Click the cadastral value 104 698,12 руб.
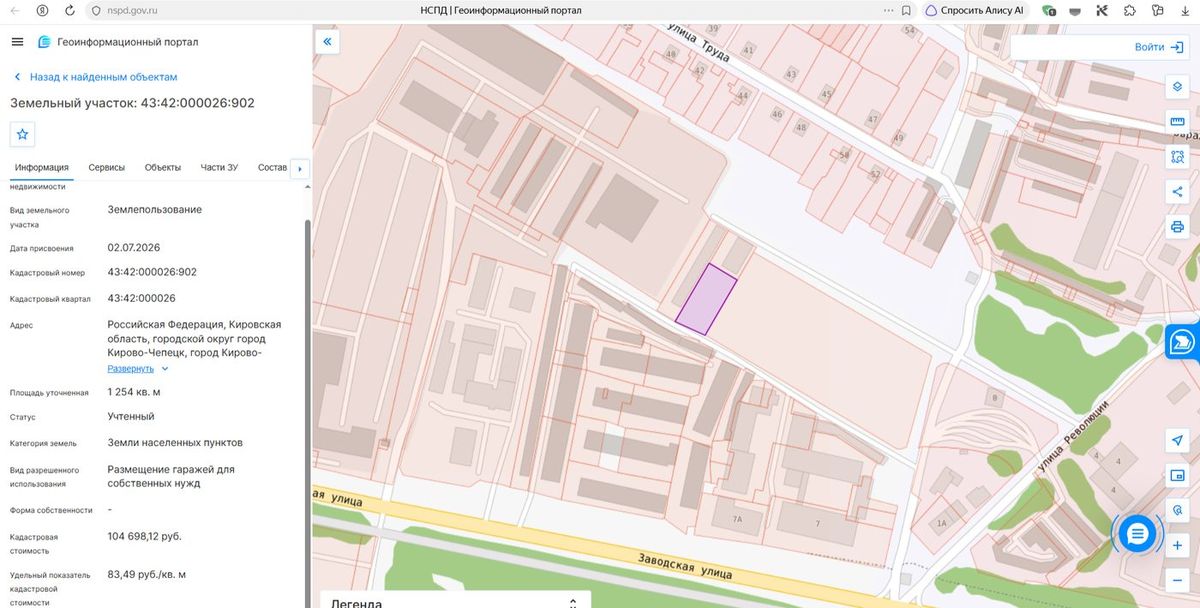This screenshot has height=608, width=1200. click(145, 536)
